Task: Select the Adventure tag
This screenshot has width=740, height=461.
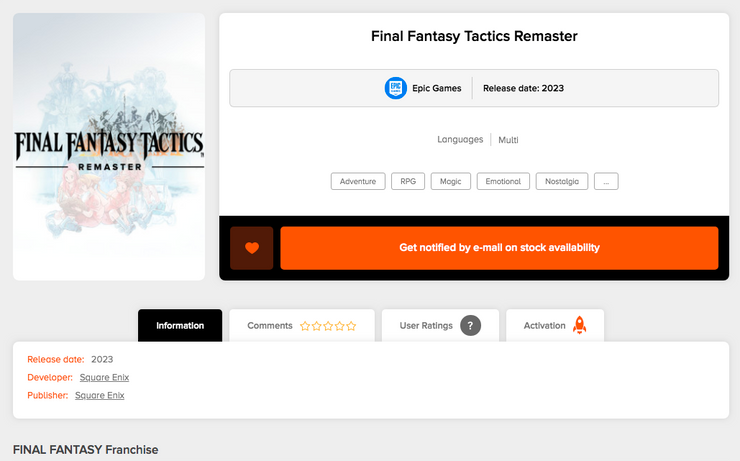Action: [x=358, y=181]
